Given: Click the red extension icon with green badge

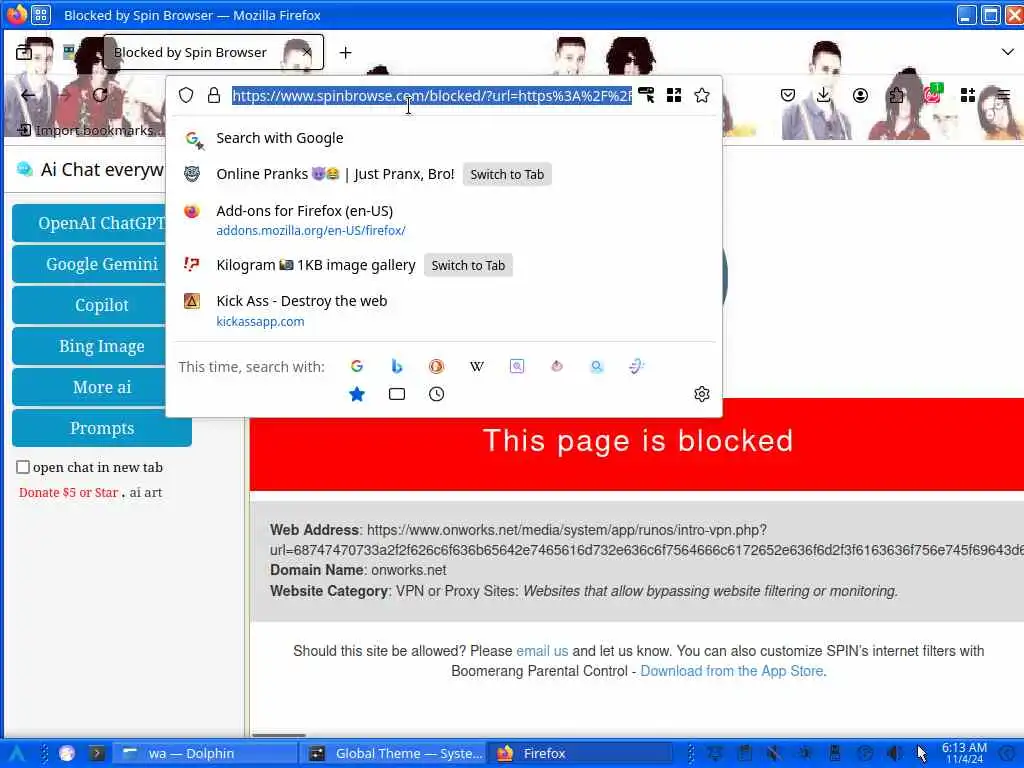Looking at the screenshot, I should click(933, 94).
